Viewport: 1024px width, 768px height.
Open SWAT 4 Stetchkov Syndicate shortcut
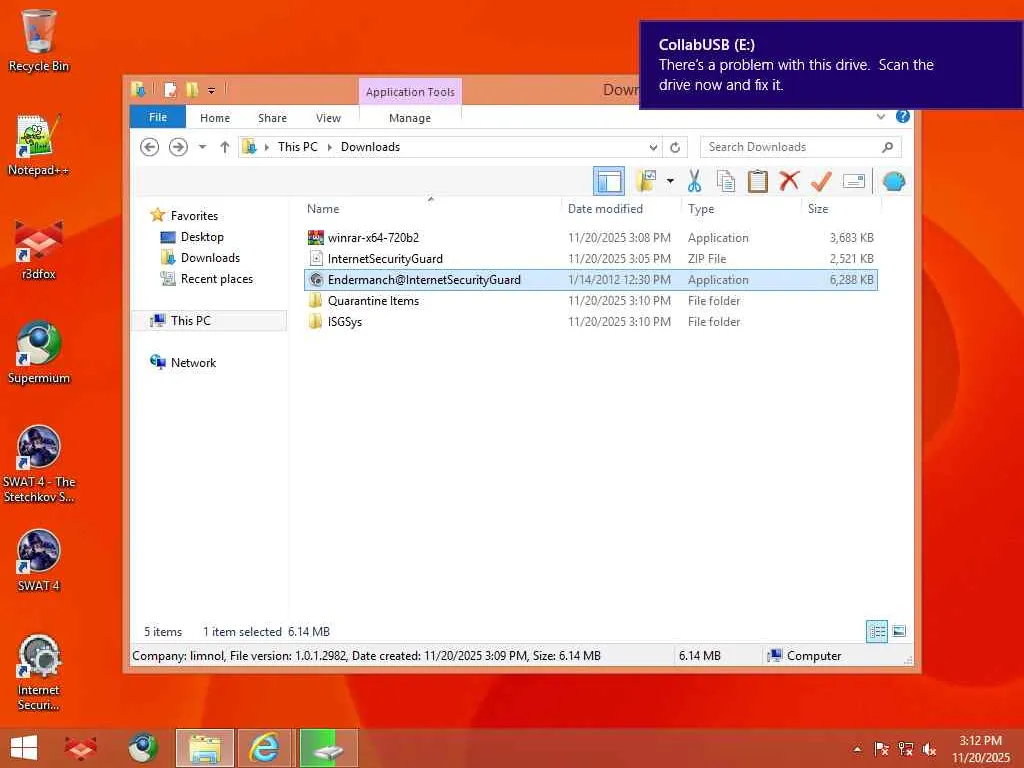click(x=39, y=464)
